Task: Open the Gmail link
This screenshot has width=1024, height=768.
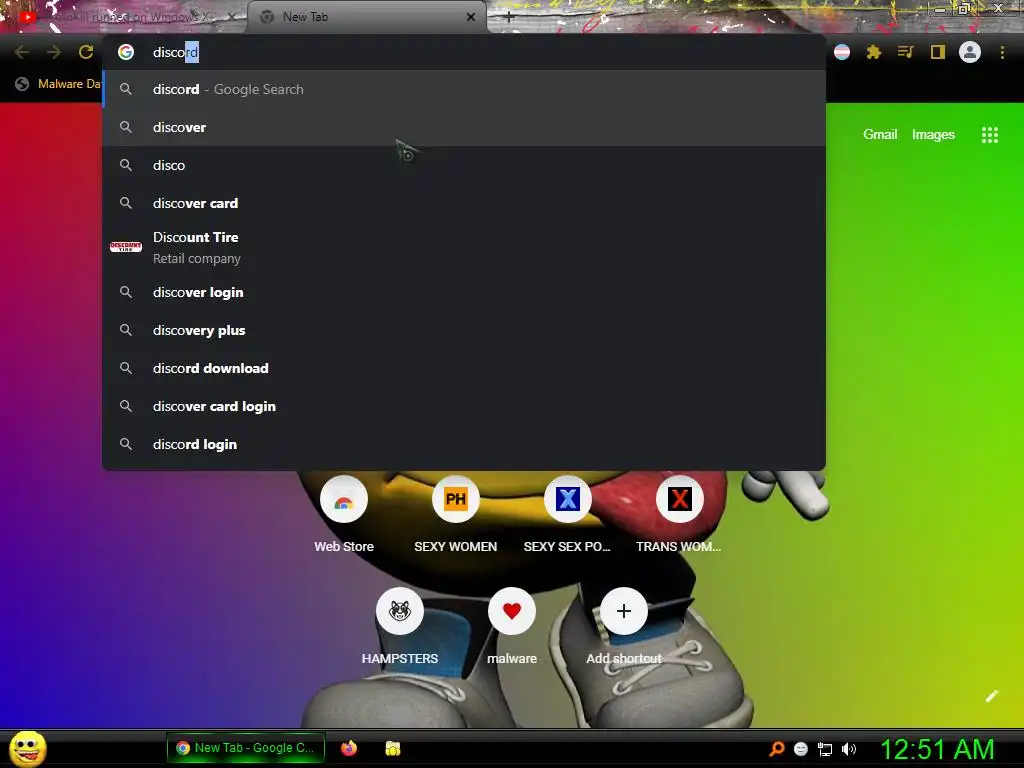Action: pos(880,135)
